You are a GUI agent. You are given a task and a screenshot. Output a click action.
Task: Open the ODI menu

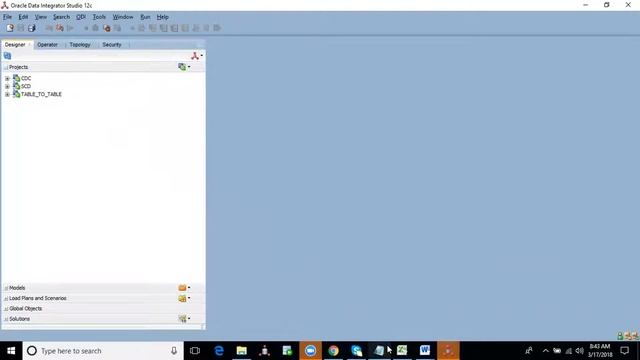pos(81,17)
